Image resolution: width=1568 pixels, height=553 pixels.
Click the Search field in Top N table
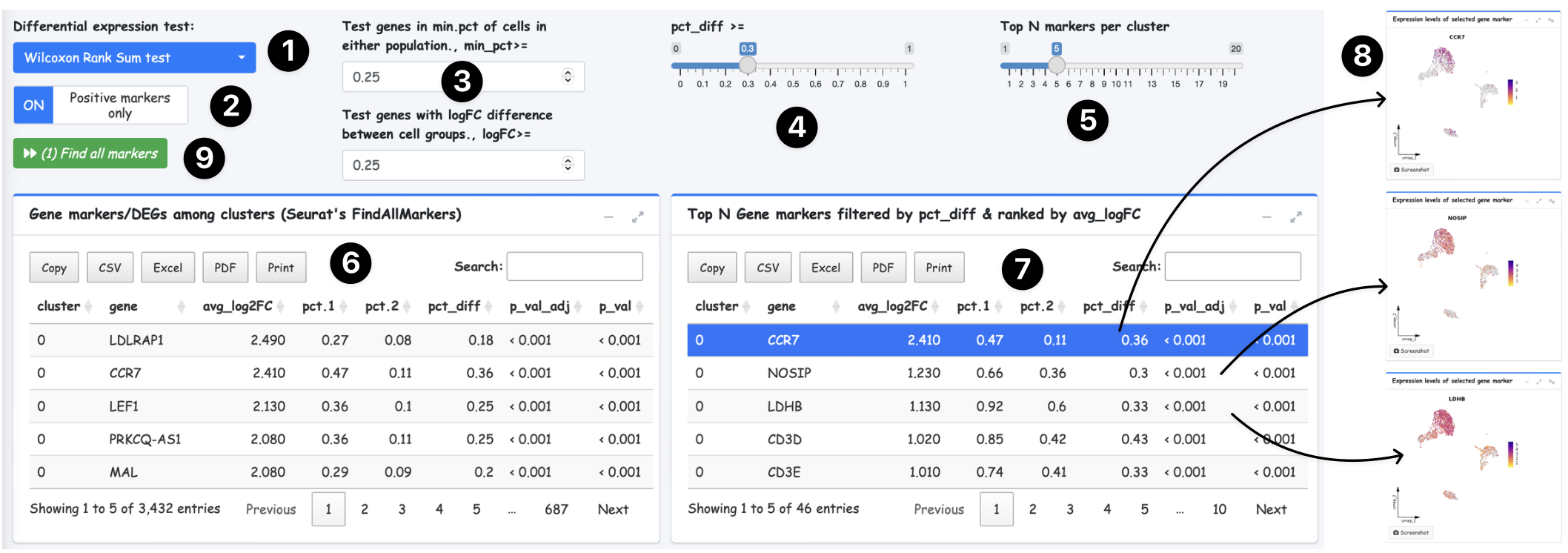[x=1232, y=266]
